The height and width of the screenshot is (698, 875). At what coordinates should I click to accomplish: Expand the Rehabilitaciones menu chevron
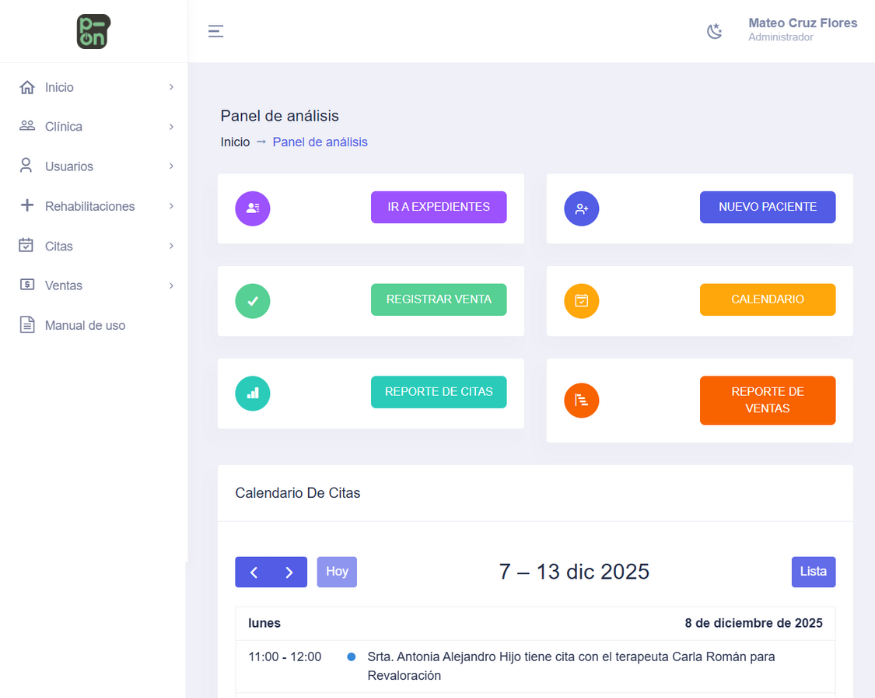171,206
